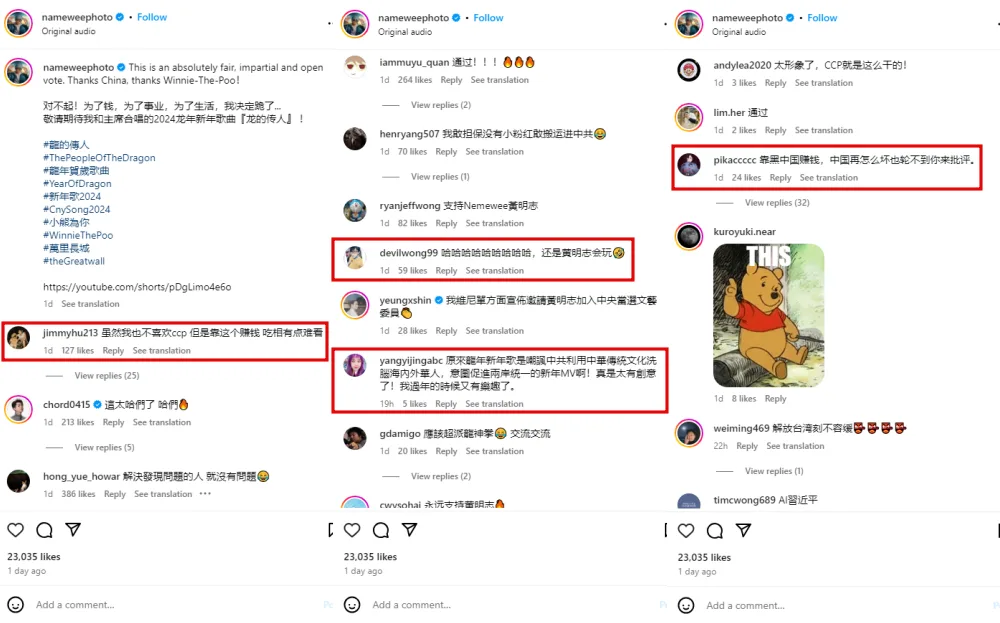1000x623 pixels.
Task: Expand View replies (5) under chord0415
Action: (x=105, y=448)
